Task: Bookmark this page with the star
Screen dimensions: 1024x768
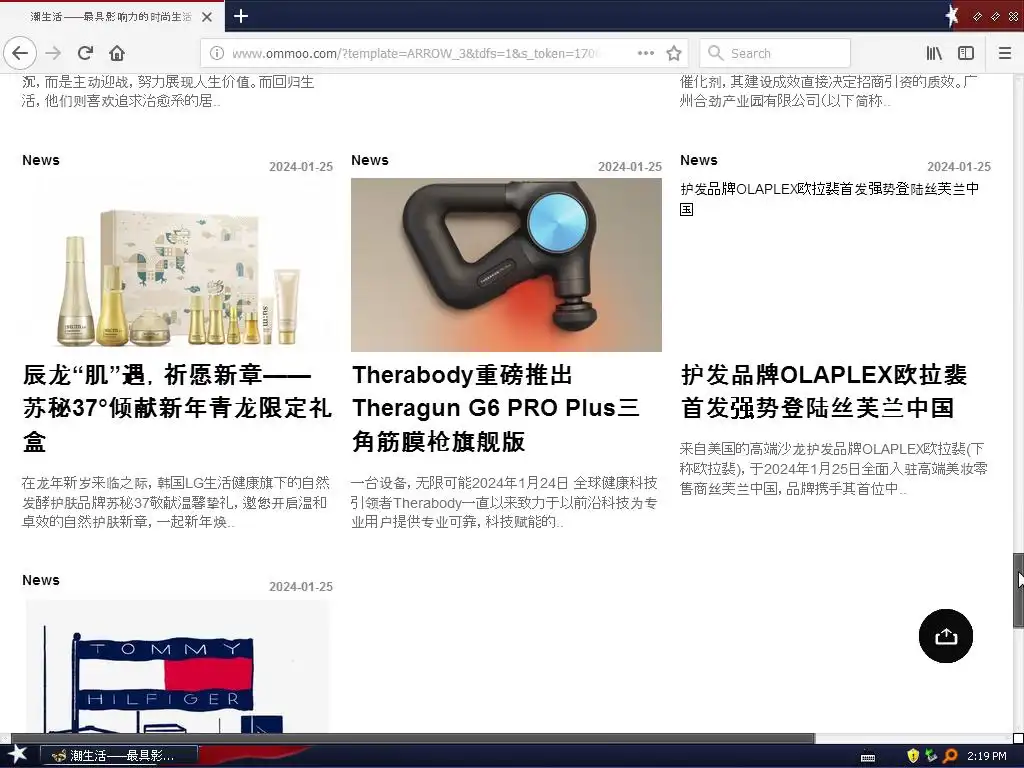Action: [x=674, y=53]
